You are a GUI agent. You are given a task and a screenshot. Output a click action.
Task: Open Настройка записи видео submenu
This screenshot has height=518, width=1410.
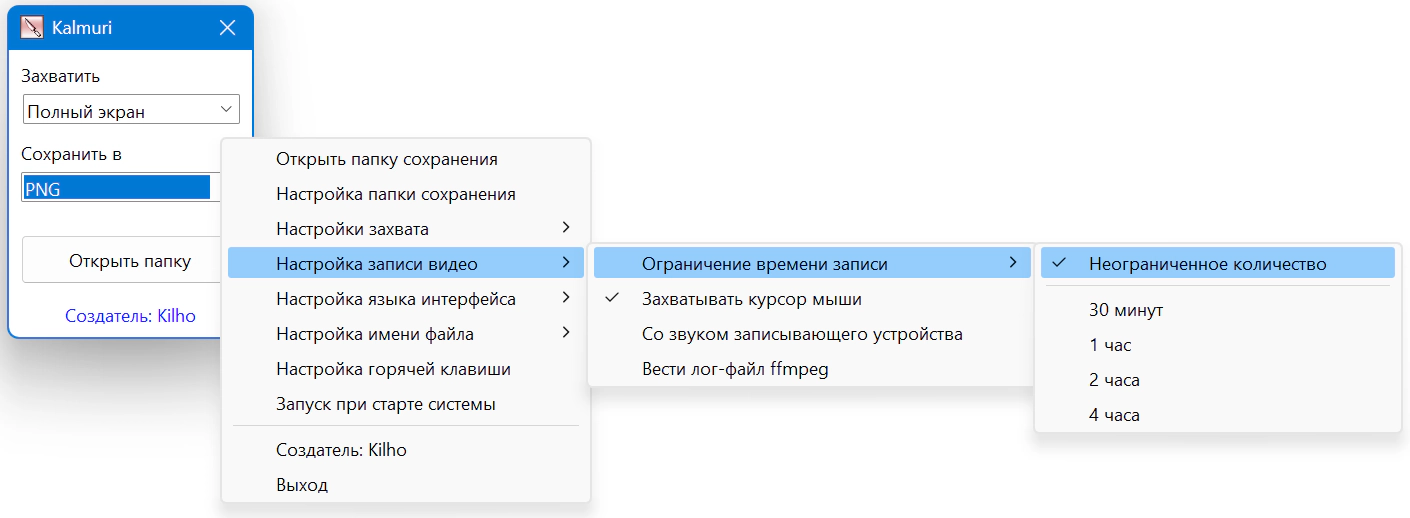tap(406, 264)
